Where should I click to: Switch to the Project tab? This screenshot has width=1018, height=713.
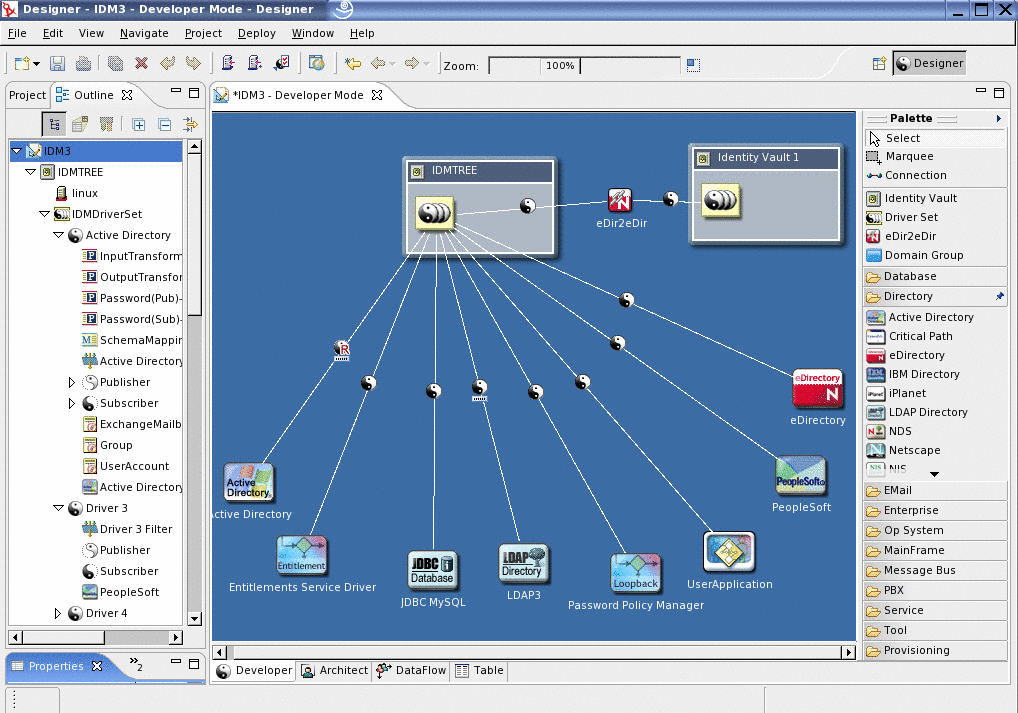27,95
